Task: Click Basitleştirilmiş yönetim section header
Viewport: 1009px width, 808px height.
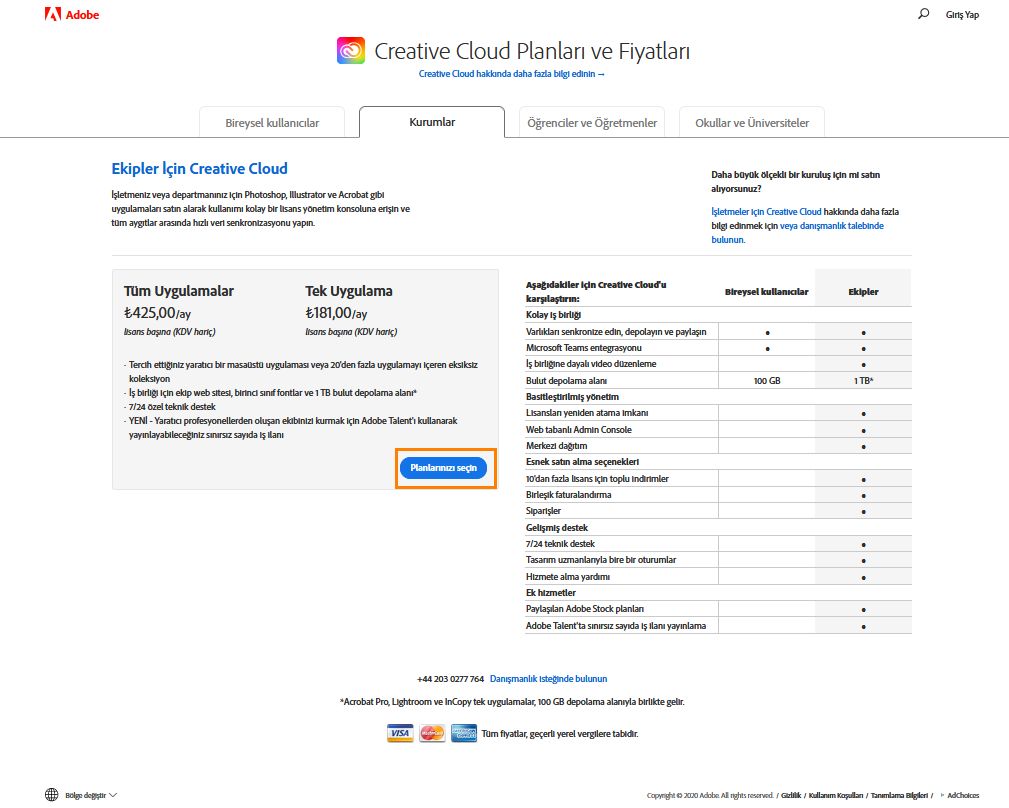Action: (x=572, y=397)
